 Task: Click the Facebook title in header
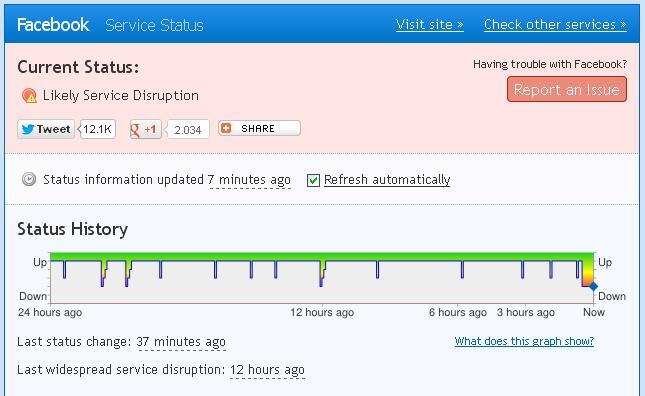[x=53, y=25]
